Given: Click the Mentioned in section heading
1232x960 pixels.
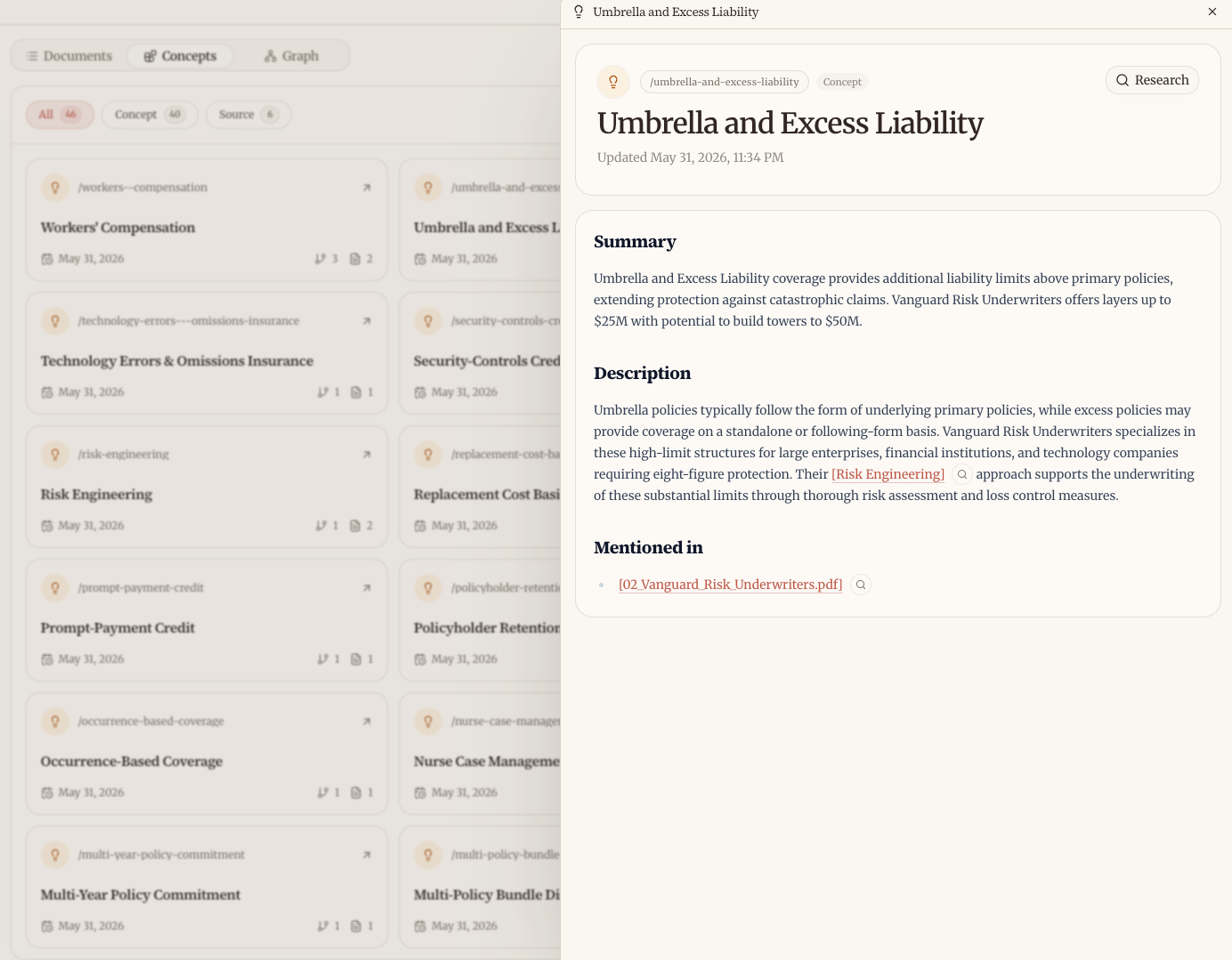Looking at the screenshot, I should [648, 548].
